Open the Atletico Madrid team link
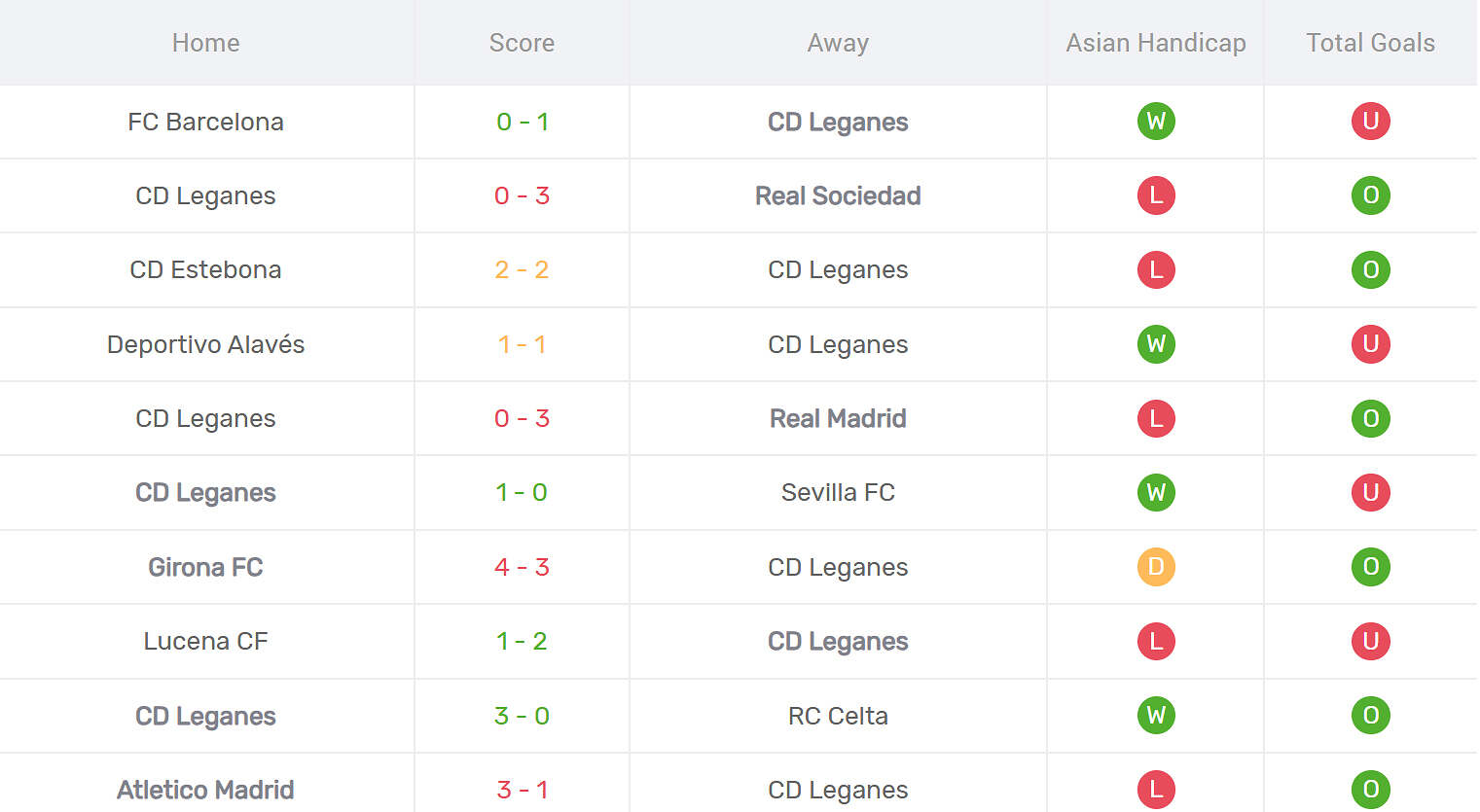The width and height of the screenshot is (1480, 812). click(x=205, y=790)
